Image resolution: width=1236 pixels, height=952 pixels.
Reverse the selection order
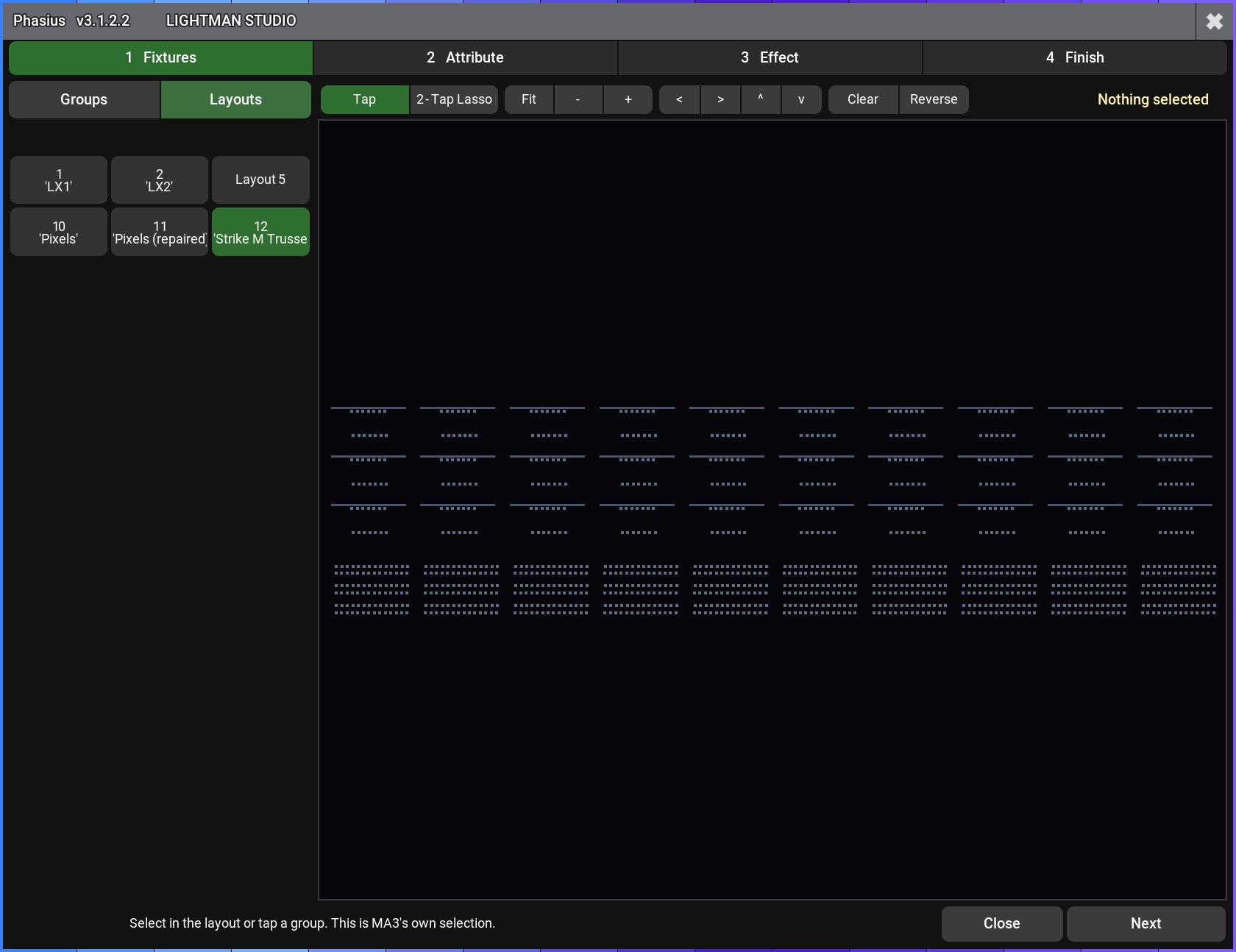click(934, 99)
